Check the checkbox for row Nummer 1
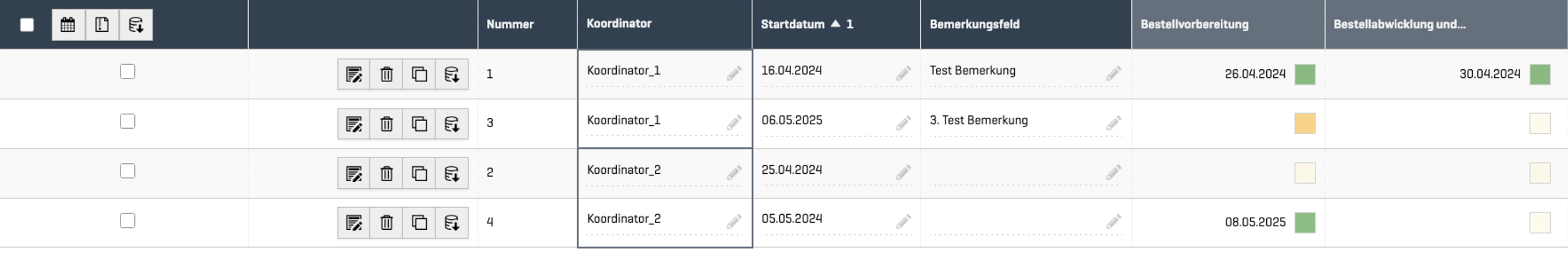The height and width of the screenshot is (269, 1568). coord(127,72)
